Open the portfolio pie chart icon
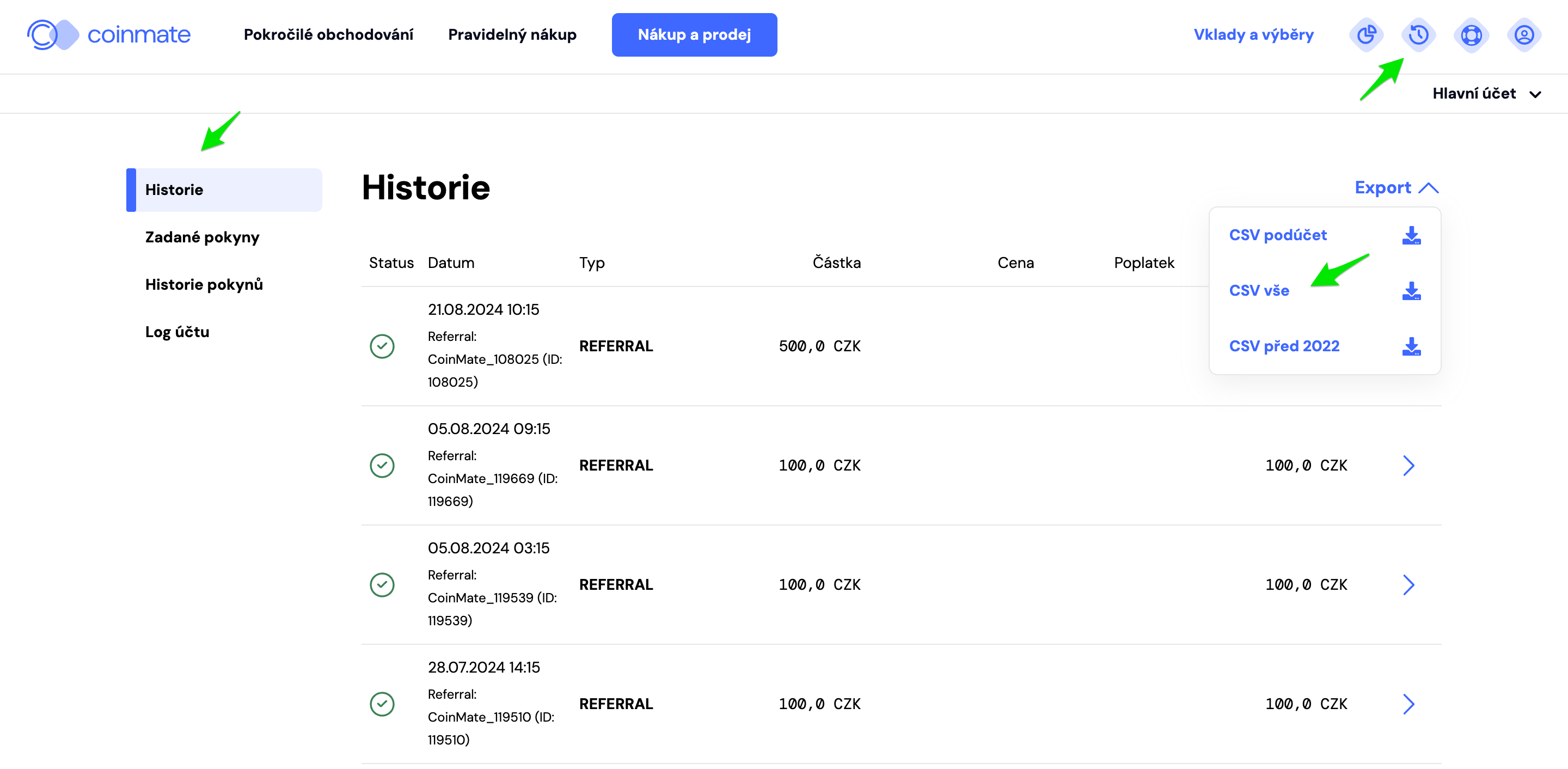 pos(1366,35)
